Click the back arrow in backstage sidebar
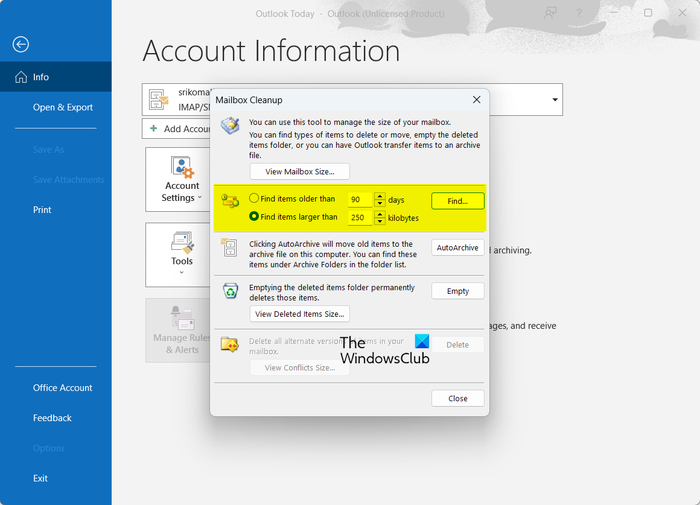700x505 pixels. (21, 44)
